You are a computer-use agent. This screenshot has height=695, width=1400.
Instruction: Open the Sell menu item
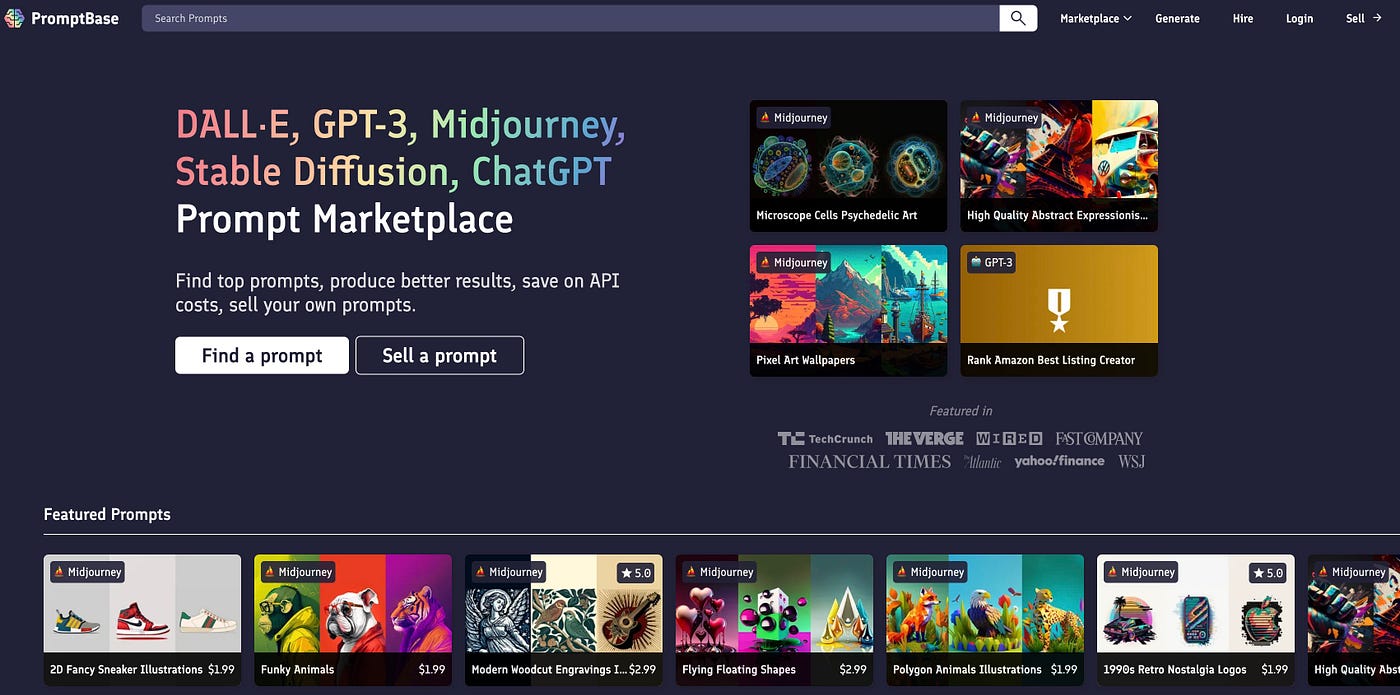[1355, 18]
